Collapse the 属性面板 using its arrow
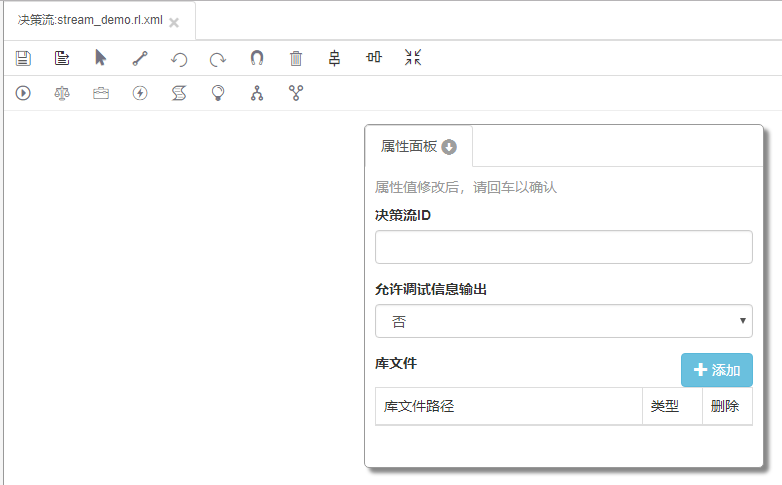Screen dimensions: 782x485 [449, 147]
